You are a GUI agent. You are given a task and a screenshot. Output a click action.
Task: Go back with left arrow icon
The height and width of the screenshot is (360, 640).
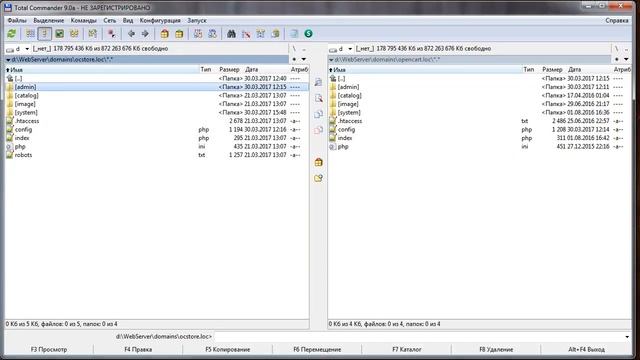pyautogui.click(x=131, y=34)
